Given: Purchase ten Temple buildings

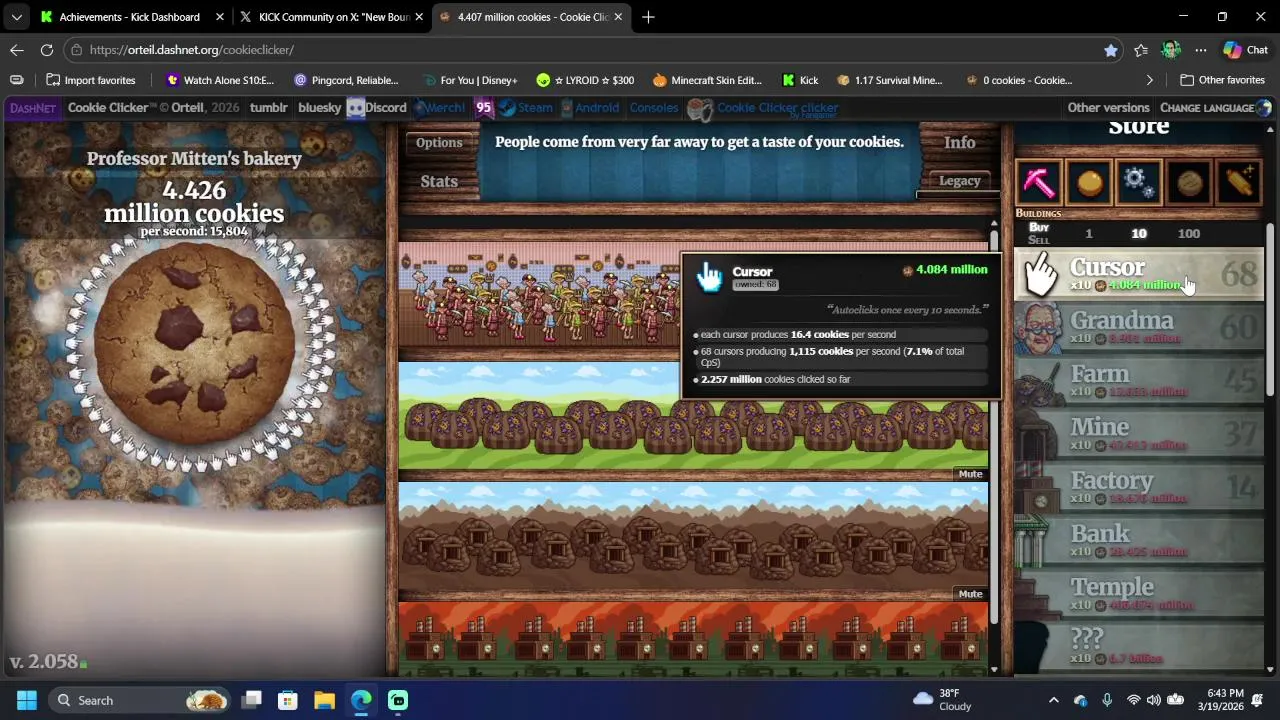Looking at the screenshot, I should [x=1139, y=594].
